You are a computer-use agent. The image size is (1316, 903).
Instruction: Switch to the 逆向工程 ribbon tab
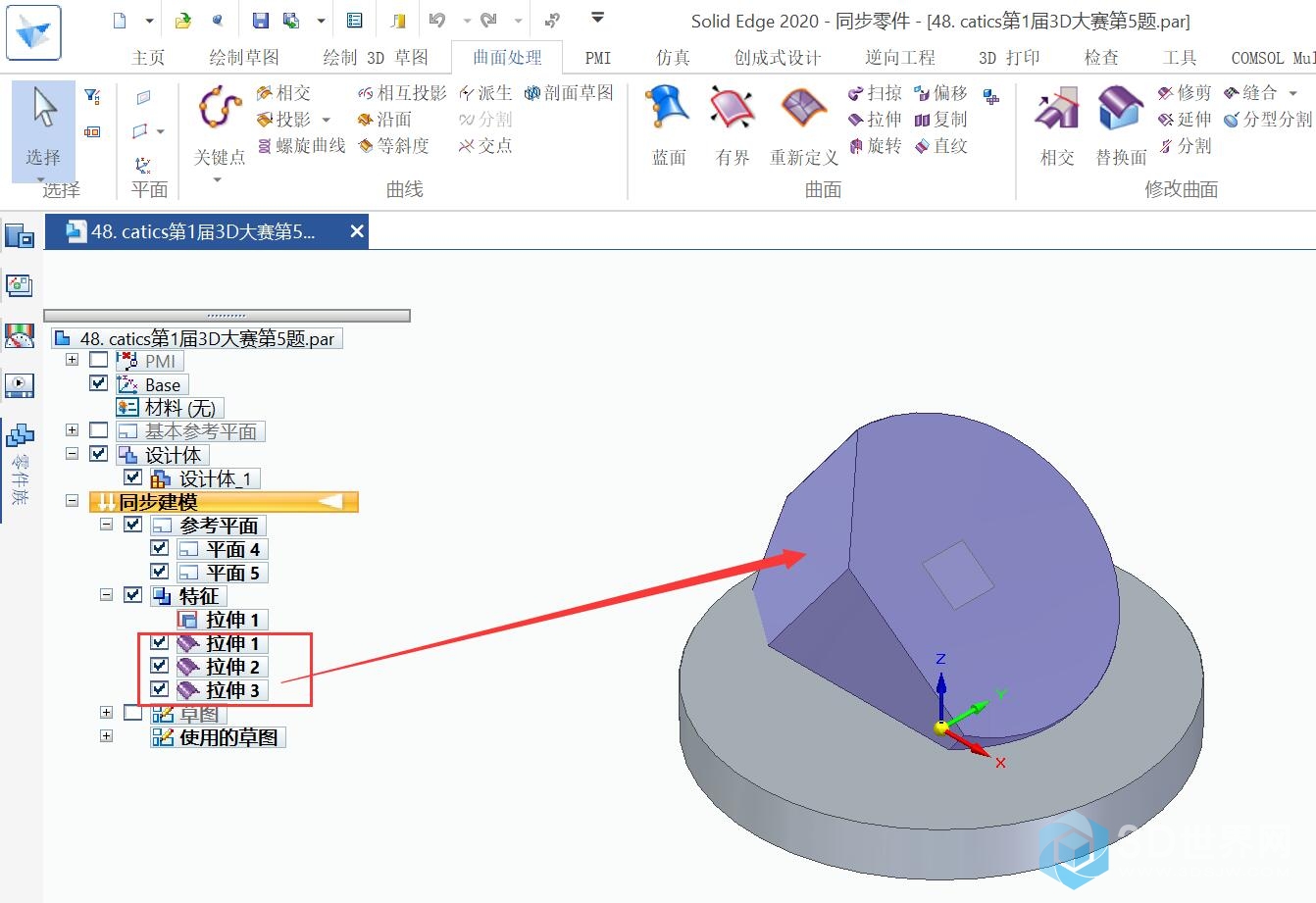coord(900,58)
